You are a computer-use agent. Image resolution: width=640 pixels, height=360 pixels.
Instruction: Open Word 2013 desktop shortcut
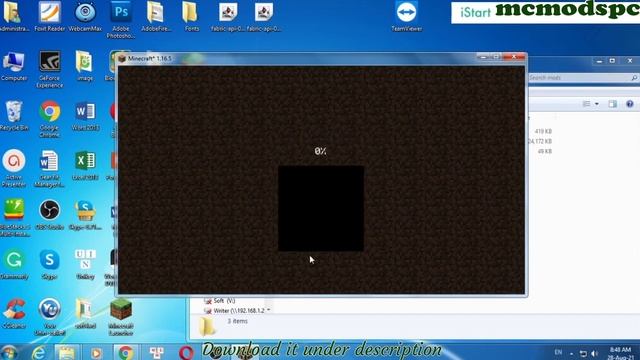click(85, 116)
